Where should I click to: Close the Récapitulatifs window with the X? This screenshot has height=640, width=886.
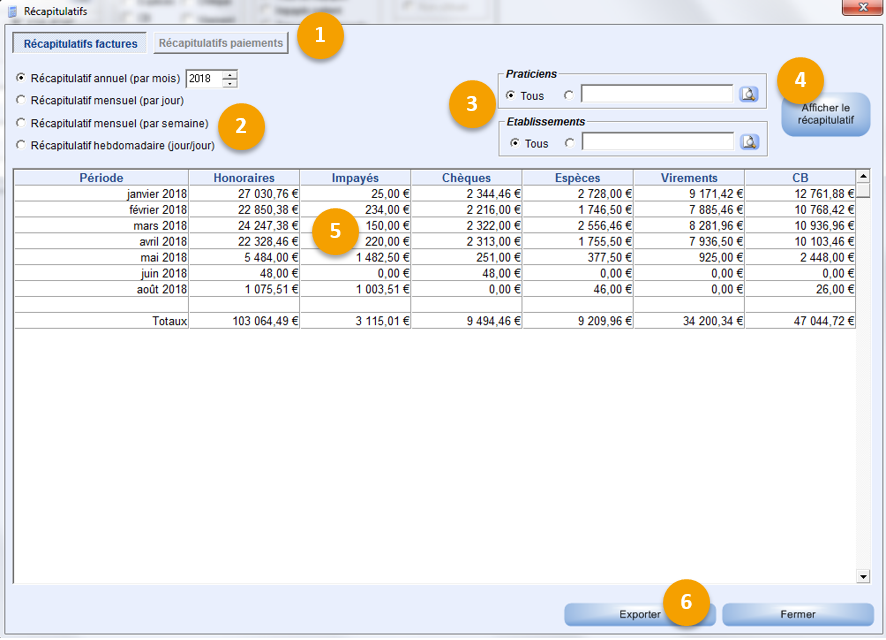click(862, 7)
